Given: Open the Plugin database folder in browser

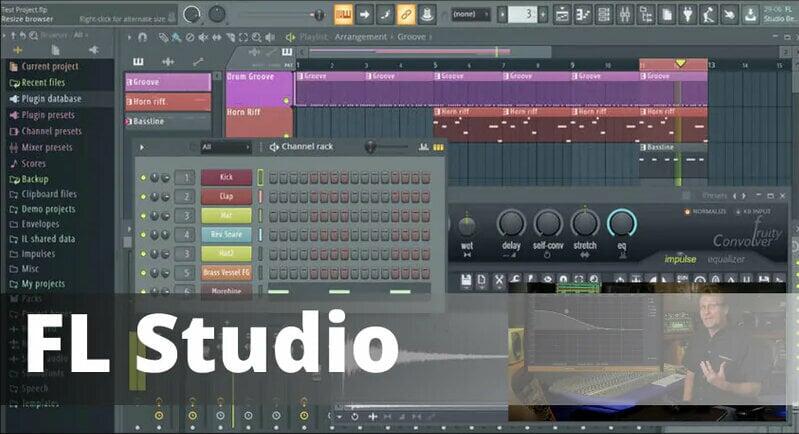Looking at the screenshot, I should [x=51, y=99].
